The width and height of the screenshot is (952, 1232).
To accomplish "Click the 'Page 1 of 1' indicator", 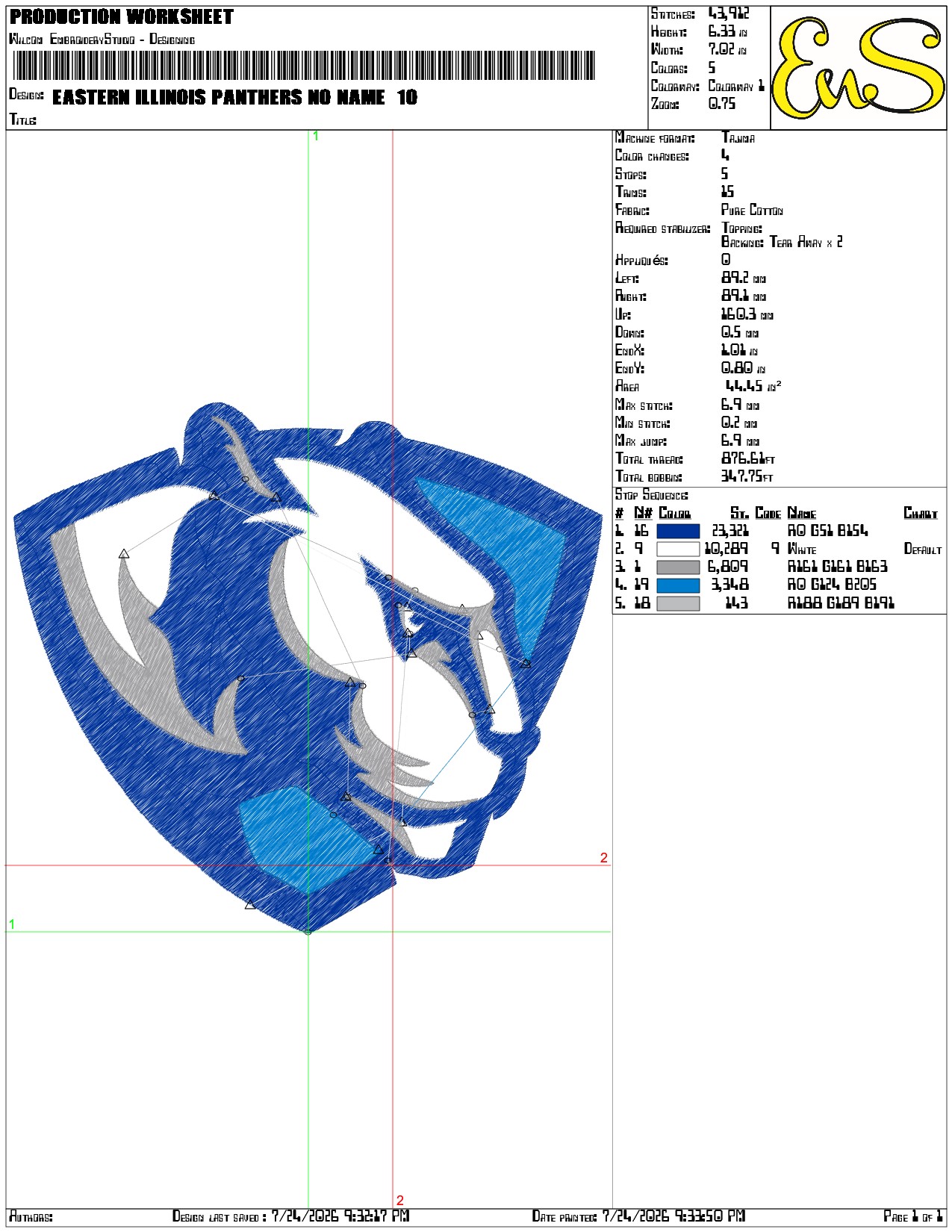I will point(913,1216).
